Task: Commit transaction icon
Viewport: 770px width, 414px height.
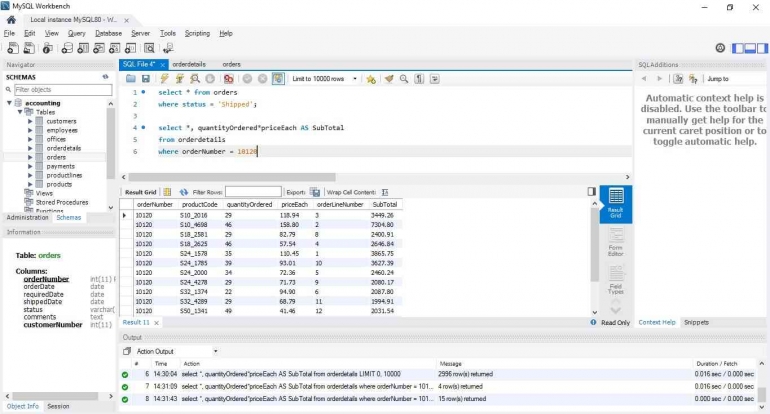Action: pos(248,79)
